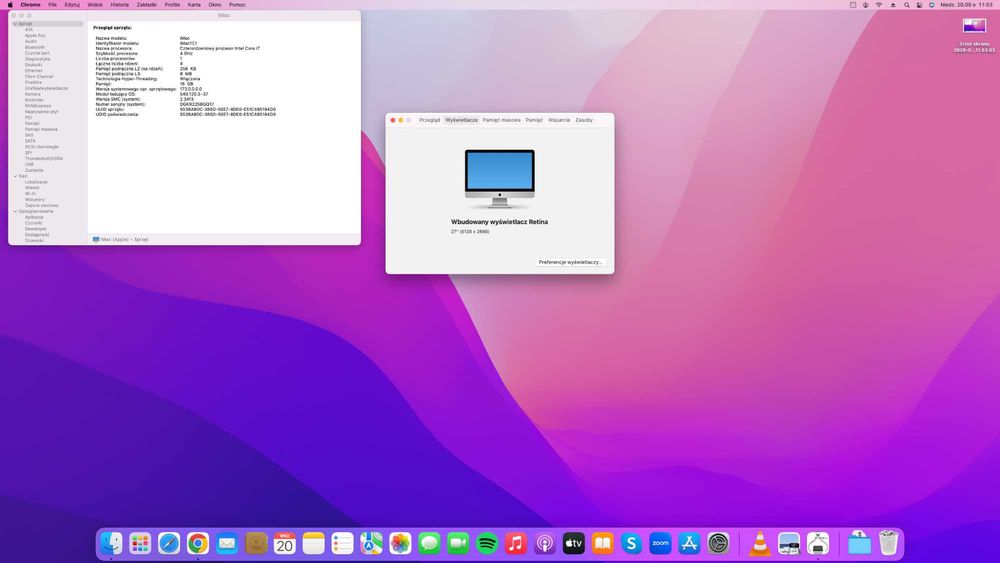Open the Books app in Dock
Viewport: 1000px width, 563px height.
(x=603, y=543)
